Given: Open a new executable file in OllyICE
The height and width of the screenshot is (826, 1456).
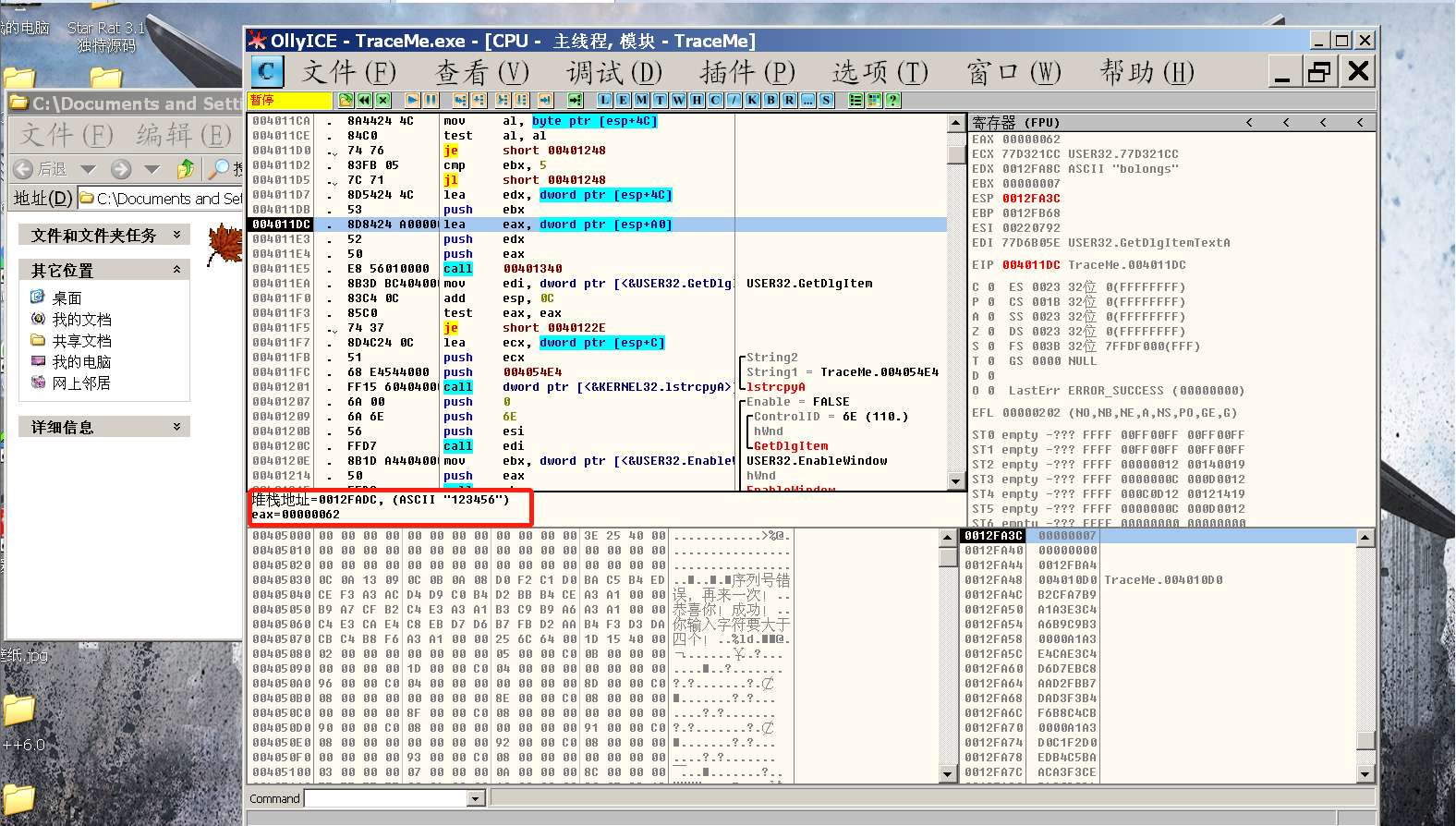Looking at the screenshot, I should [346, 100].
